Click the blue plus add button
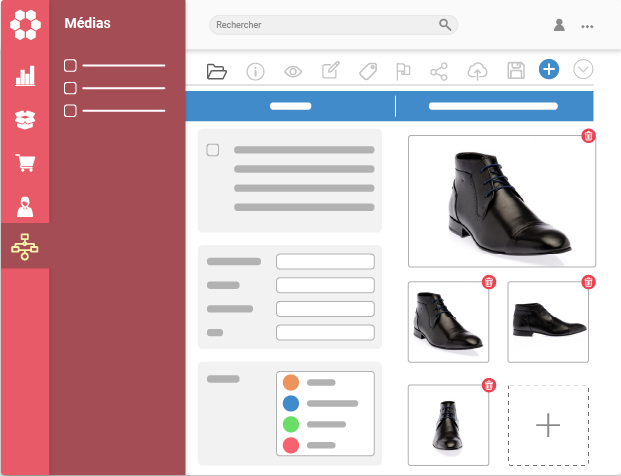 549,69
